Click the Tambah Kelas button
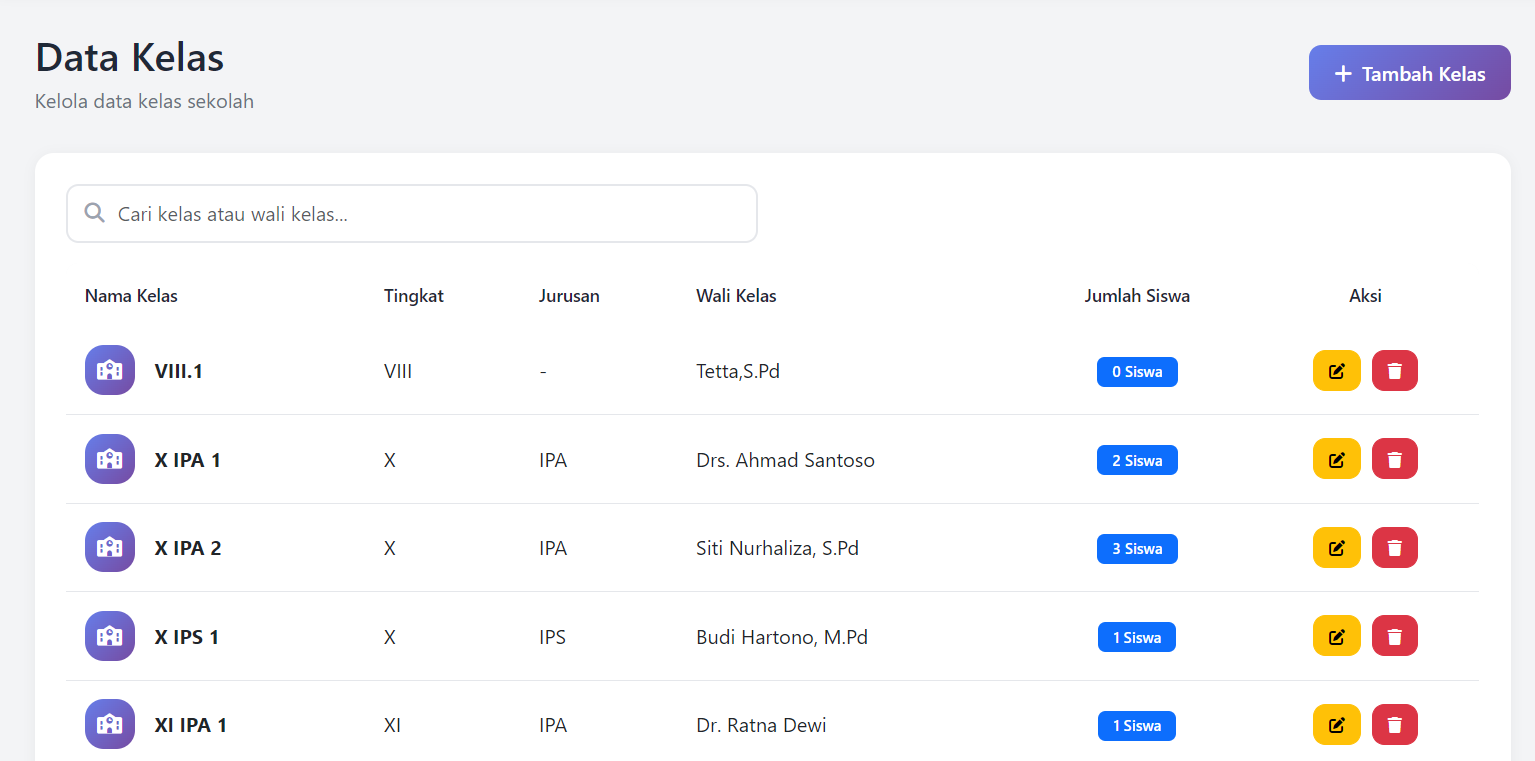This screenshot has height=761, width=1535. tap(1409, 73)
